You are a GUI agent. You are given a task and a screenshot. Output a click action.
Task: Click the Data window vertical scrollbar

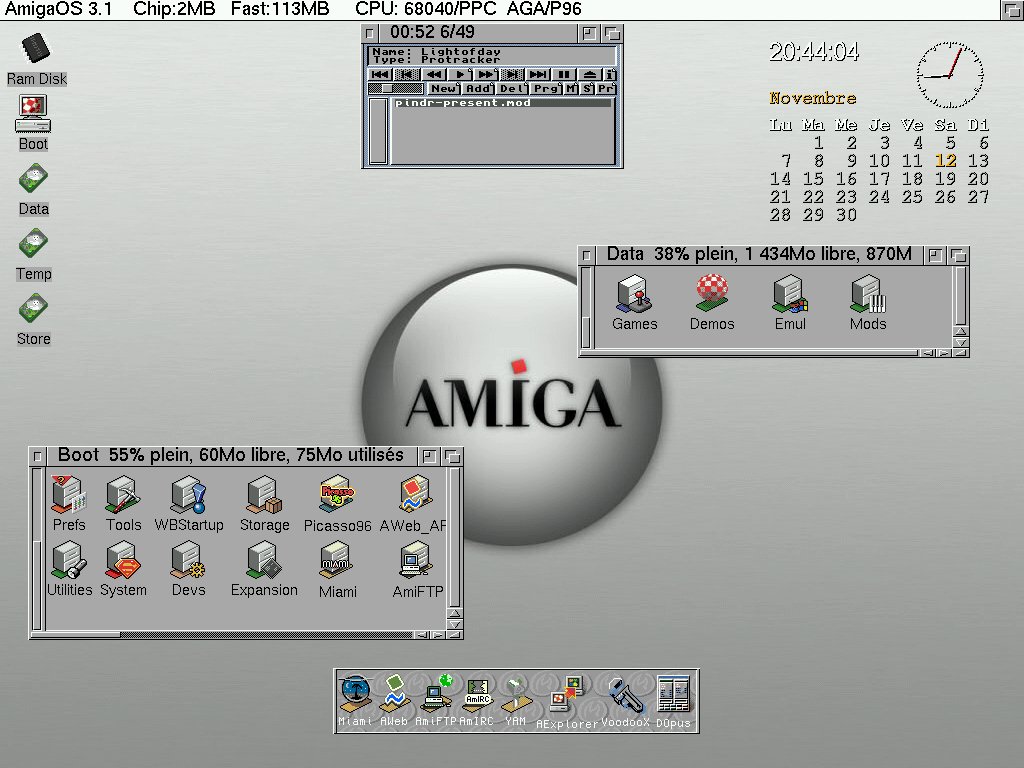(x=960, y=295)
